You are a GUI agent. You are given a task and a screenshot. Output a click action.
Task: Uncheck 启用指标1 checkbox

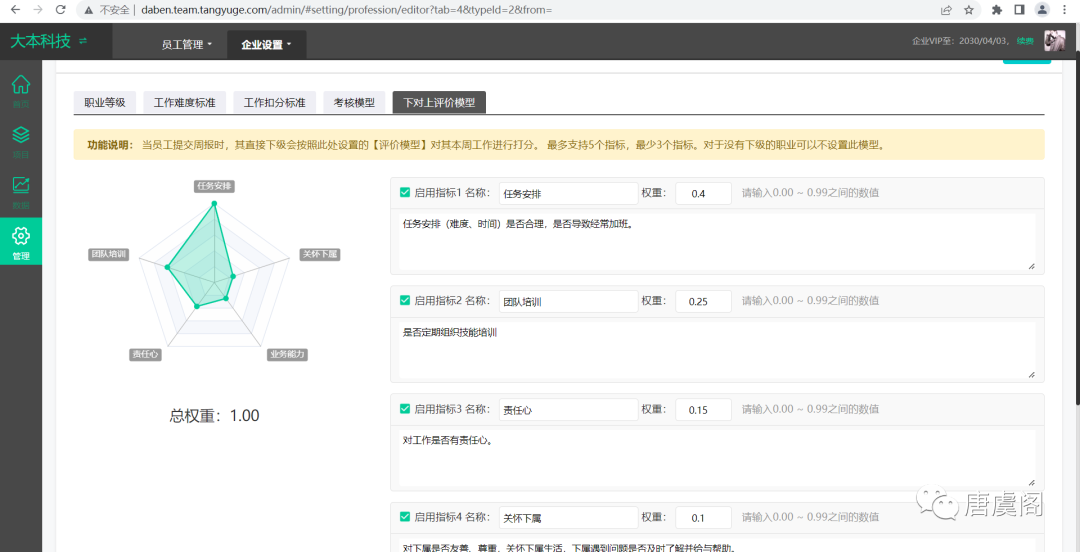click(x=405, y=193)
